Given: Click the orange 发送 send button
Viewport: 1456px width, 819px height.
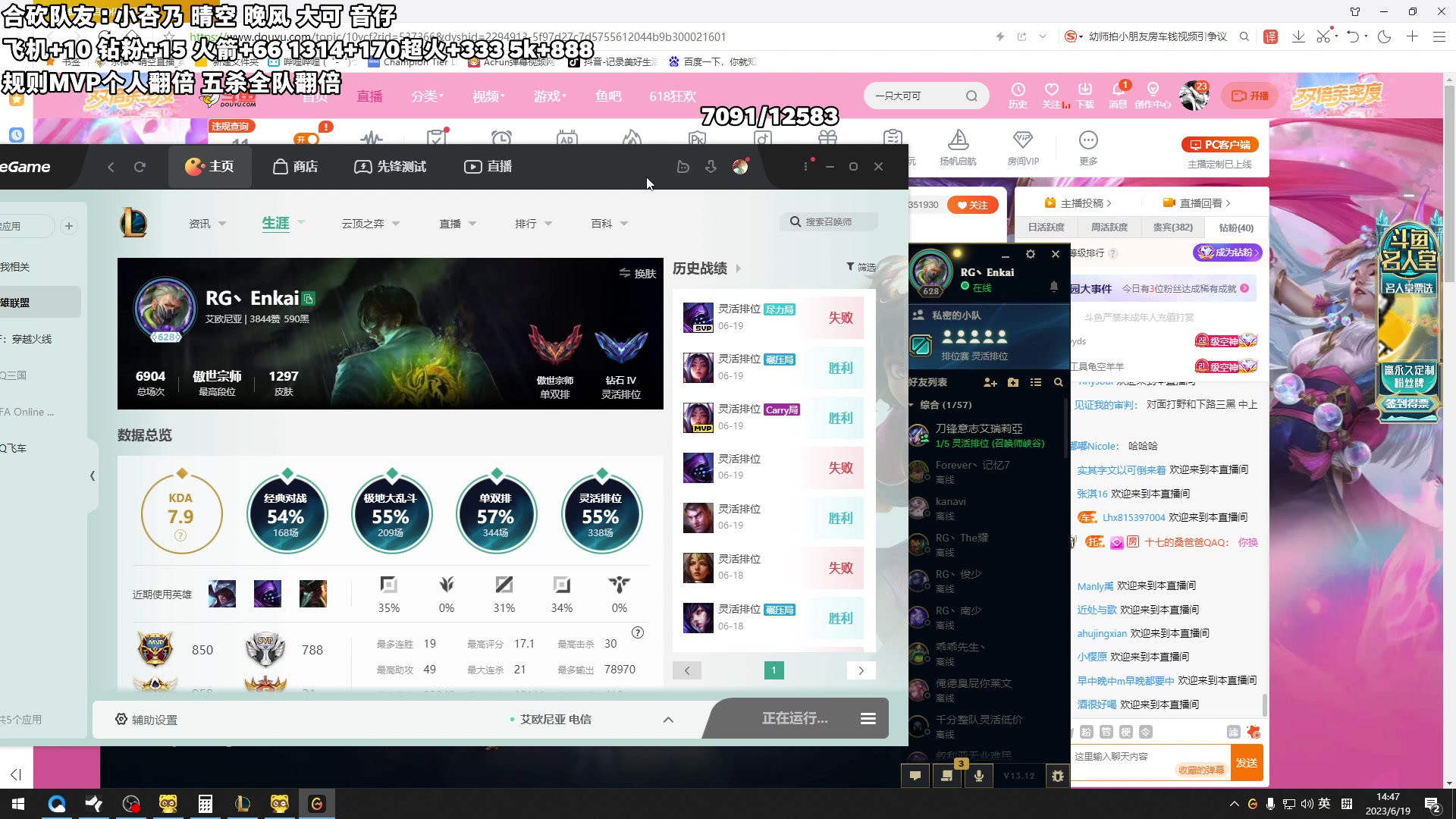Looking at the screenshot, I should click(1247, 763).
